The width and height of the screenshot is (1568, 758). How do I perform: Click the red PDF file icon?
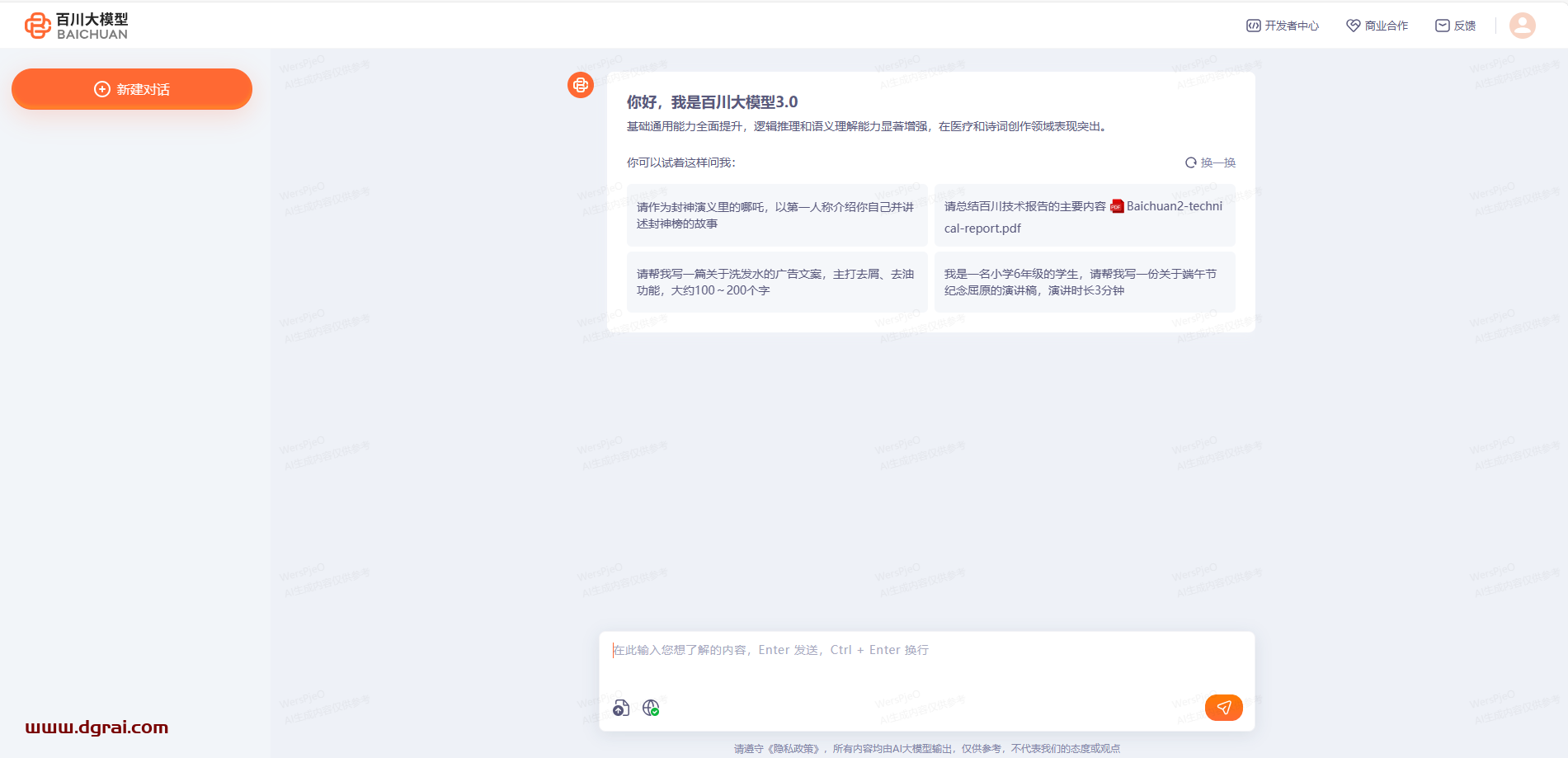(x=1117, y=206)
